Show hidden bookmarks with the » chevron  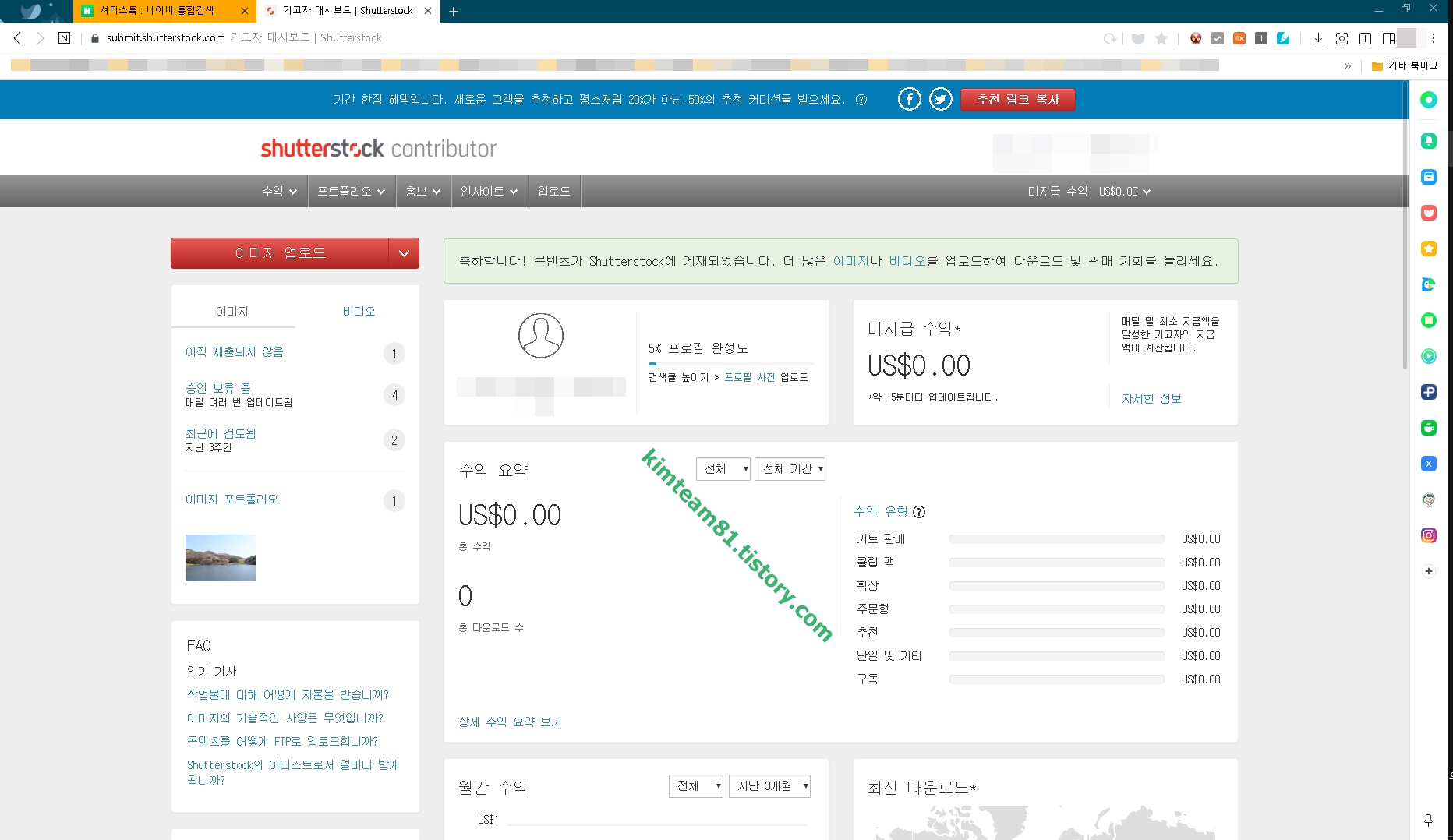point(1347,65)
